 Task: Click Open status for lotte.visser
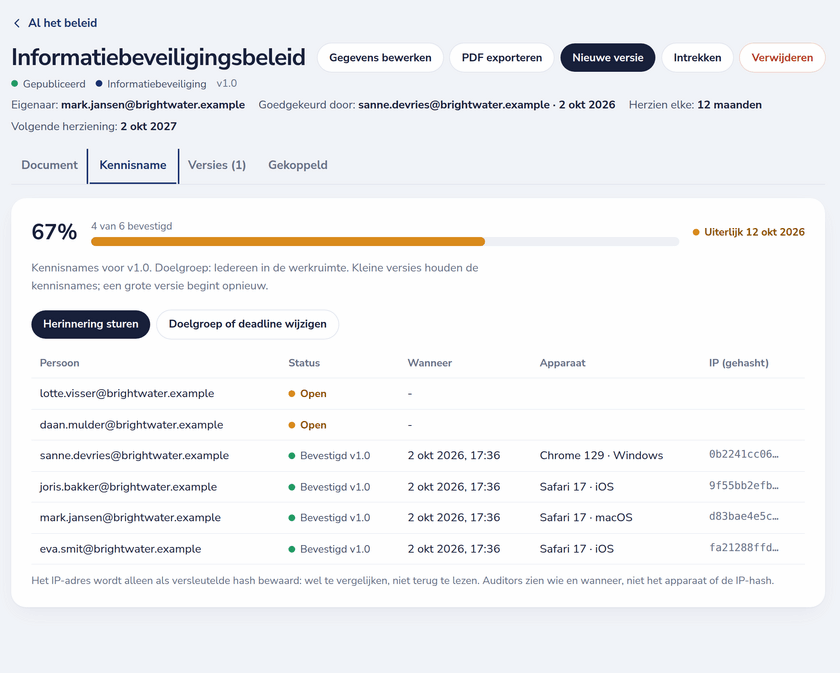(x=308, y=394)
